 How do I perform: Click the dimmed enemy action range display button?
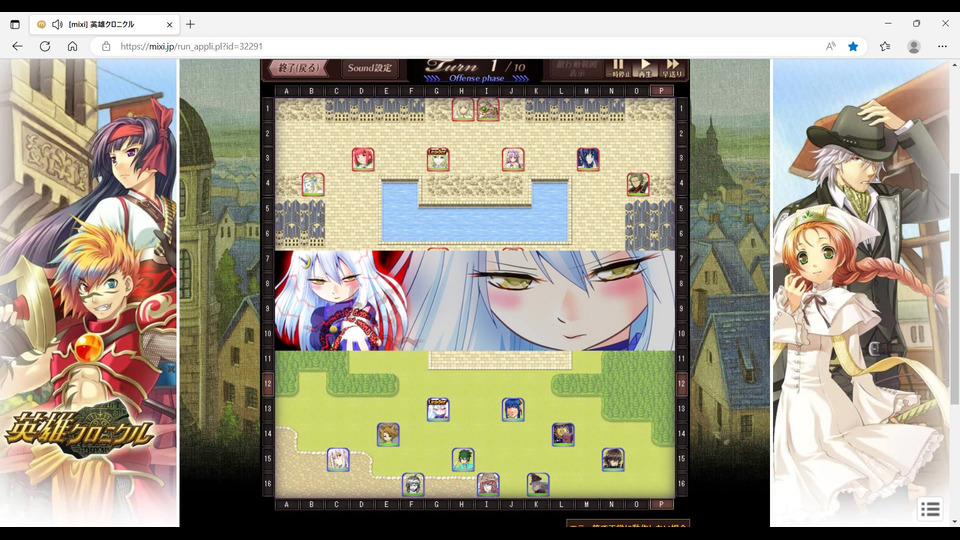click(x=577, y=68)
